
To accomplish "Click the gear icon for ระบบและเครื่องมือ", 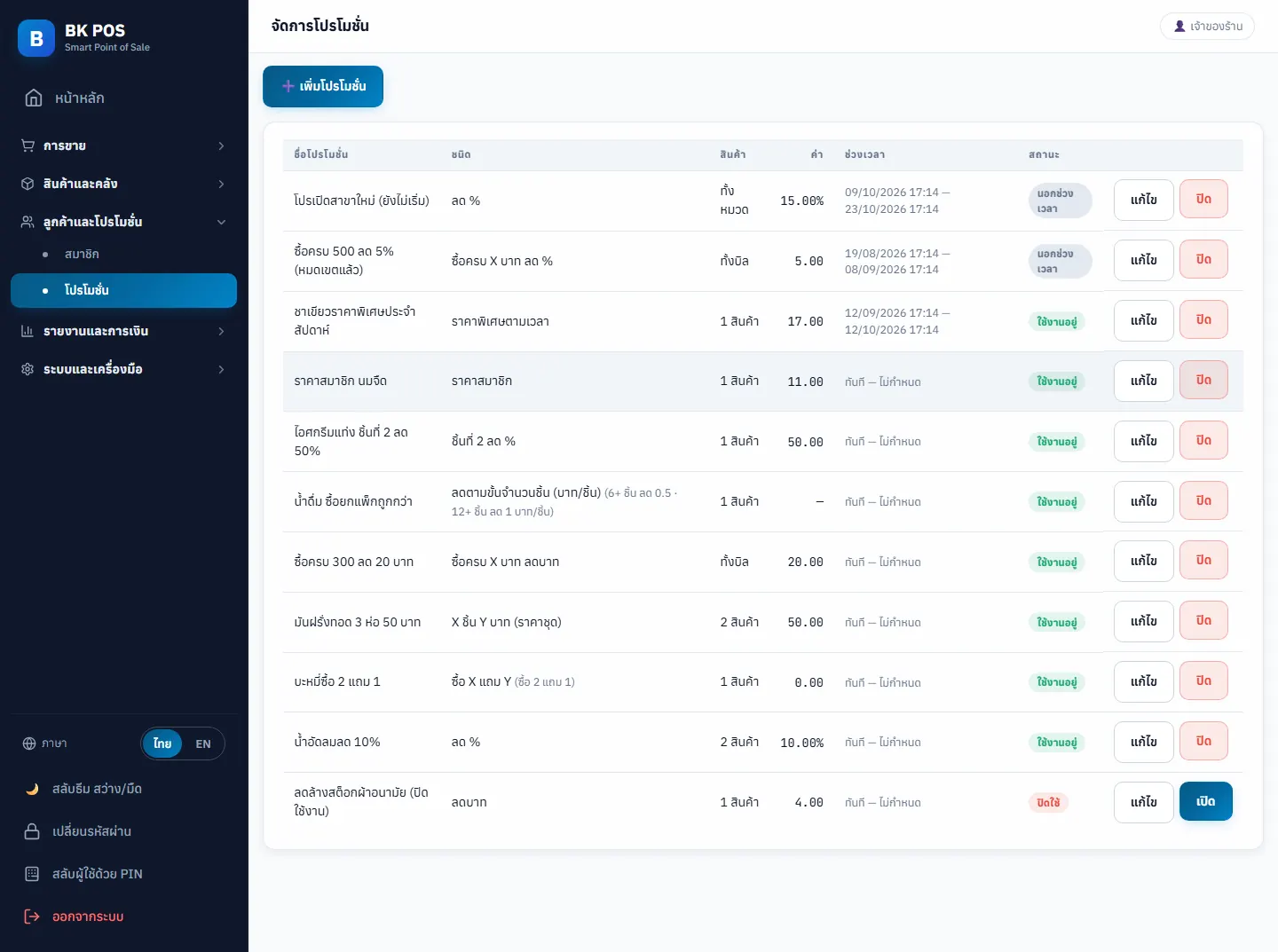I will tap(28, 369).
